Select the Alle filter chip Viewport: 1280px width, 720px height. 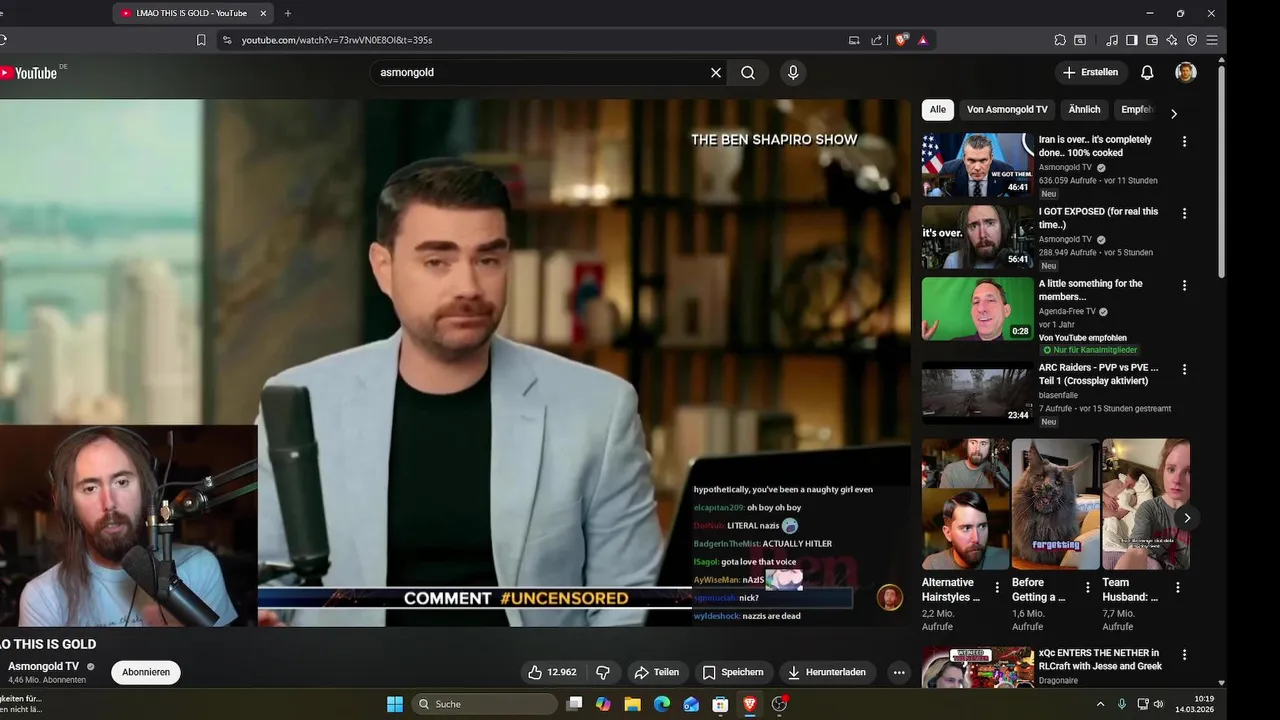pos(938,110)
